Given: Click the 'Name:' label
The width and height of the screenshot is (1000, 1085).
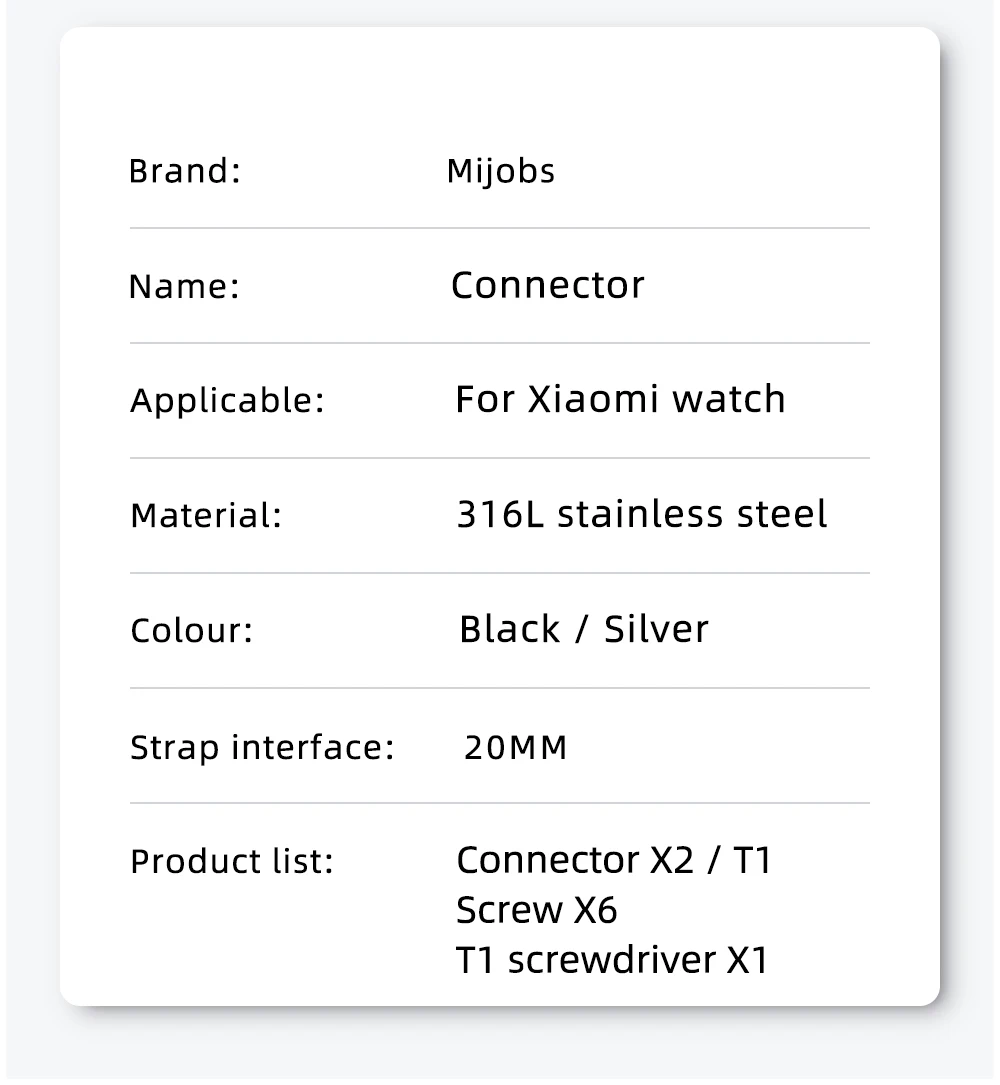Looking at the screenshot, I should click(184, 287).
